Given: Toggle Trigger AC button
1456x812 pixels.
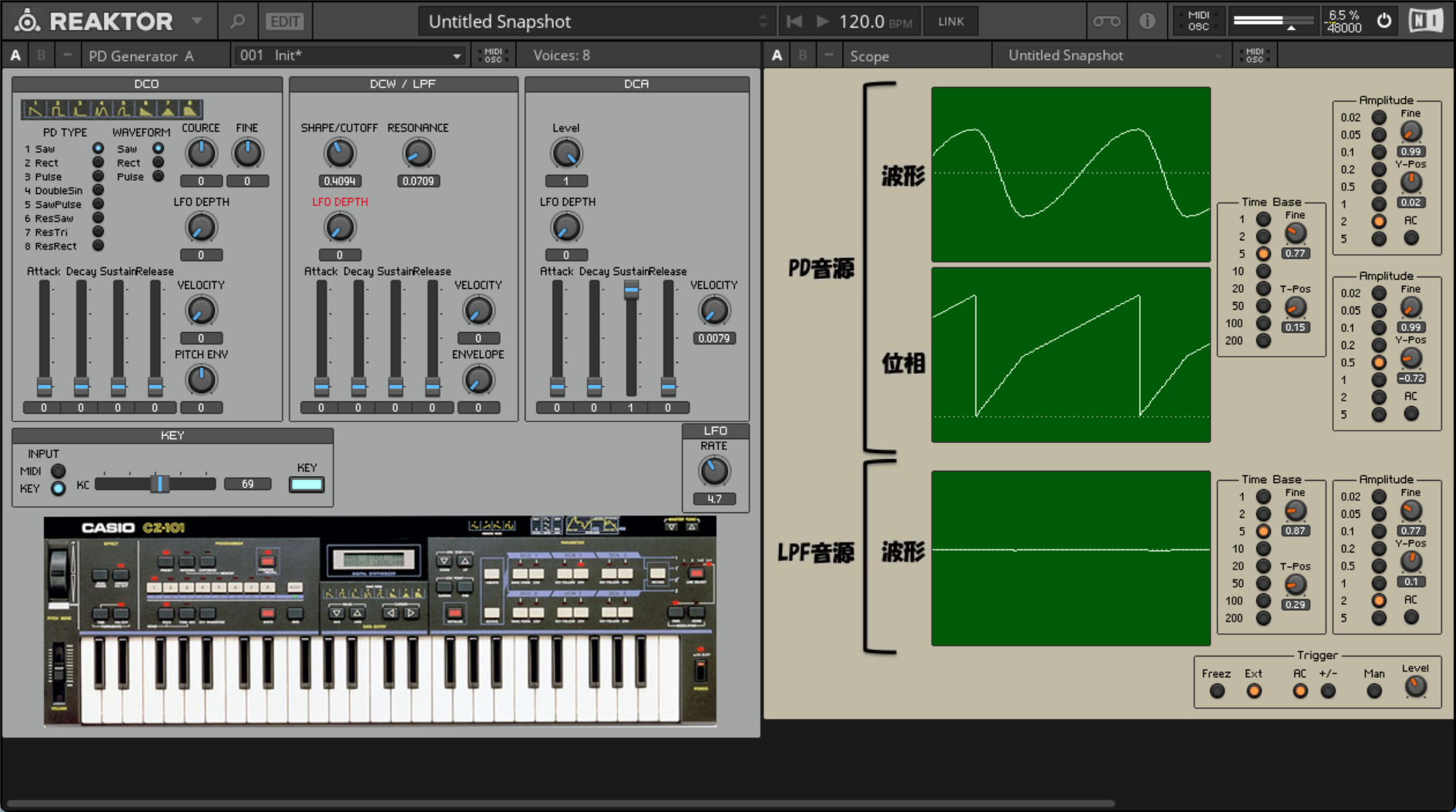Looking at the screenshot, I should click(1300, 691).
